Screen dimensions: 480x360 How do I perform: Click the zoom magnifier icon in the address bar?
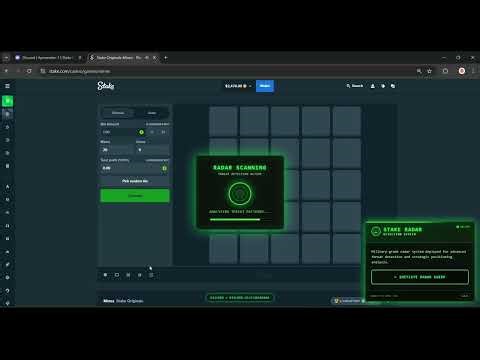pyautogui.click(x=419, y=71)
